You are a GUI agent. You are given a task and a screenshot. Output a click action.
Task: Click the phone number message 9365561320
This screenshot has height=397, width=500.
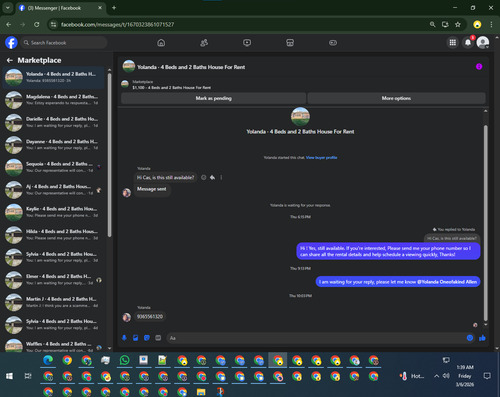[x=150, y=317]
